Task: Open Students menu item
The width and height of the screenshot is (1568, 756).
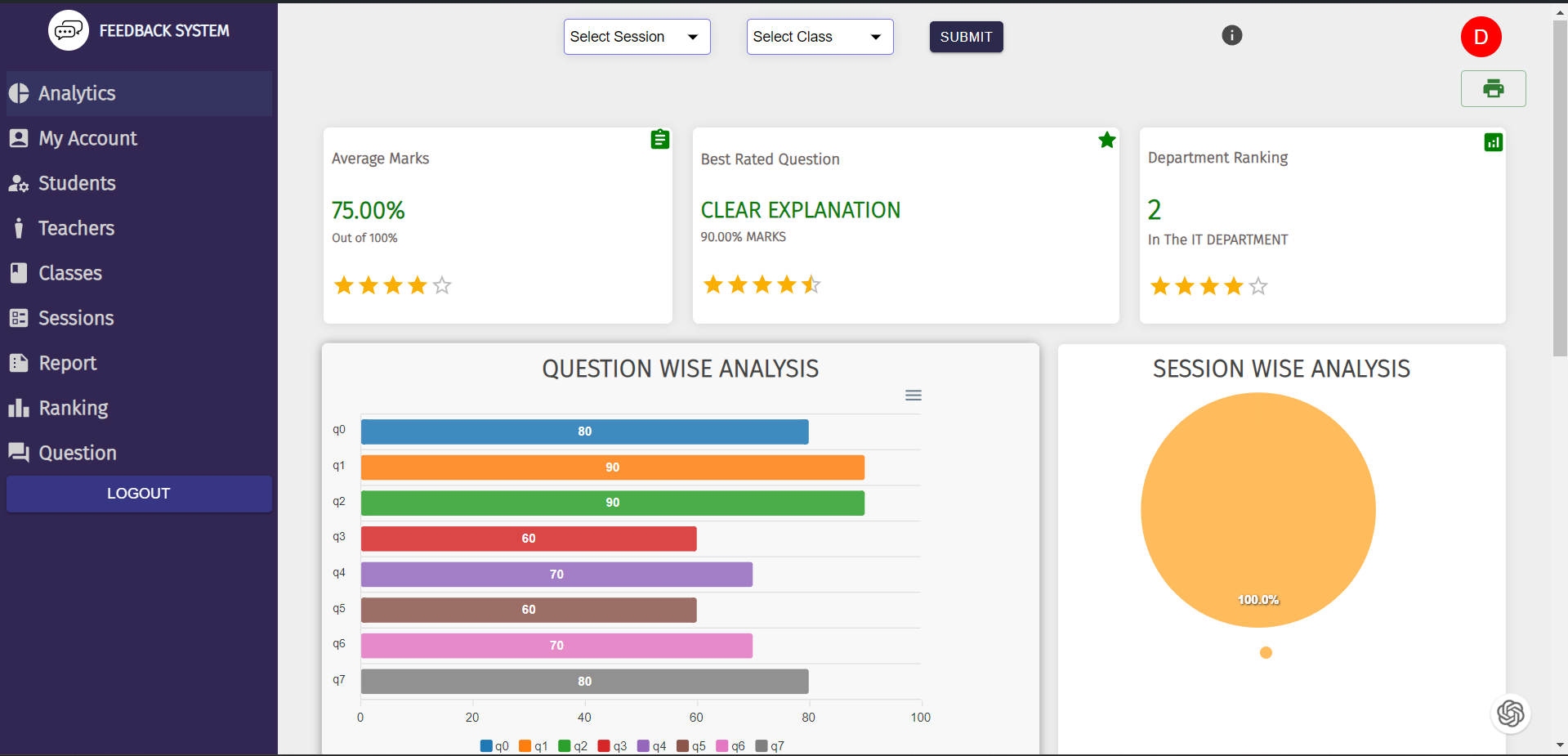Action: click(139, 183)
